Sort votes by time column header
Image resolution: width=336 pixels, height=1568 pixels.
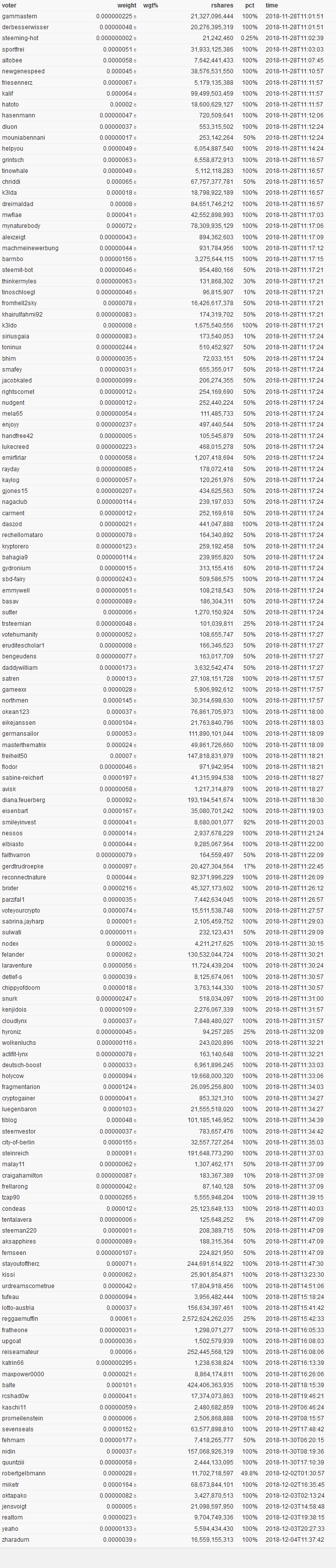click(272, 5)
